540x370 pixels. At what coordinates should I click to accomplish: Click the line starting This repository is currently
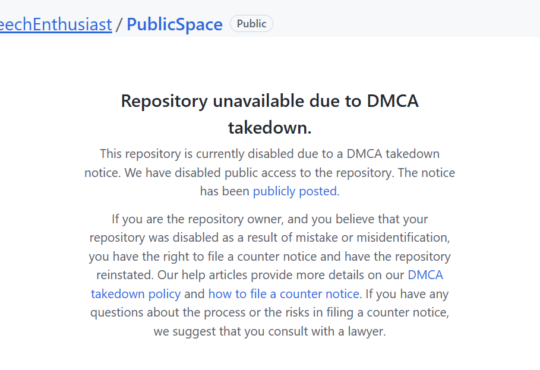(x=270, y=154)
